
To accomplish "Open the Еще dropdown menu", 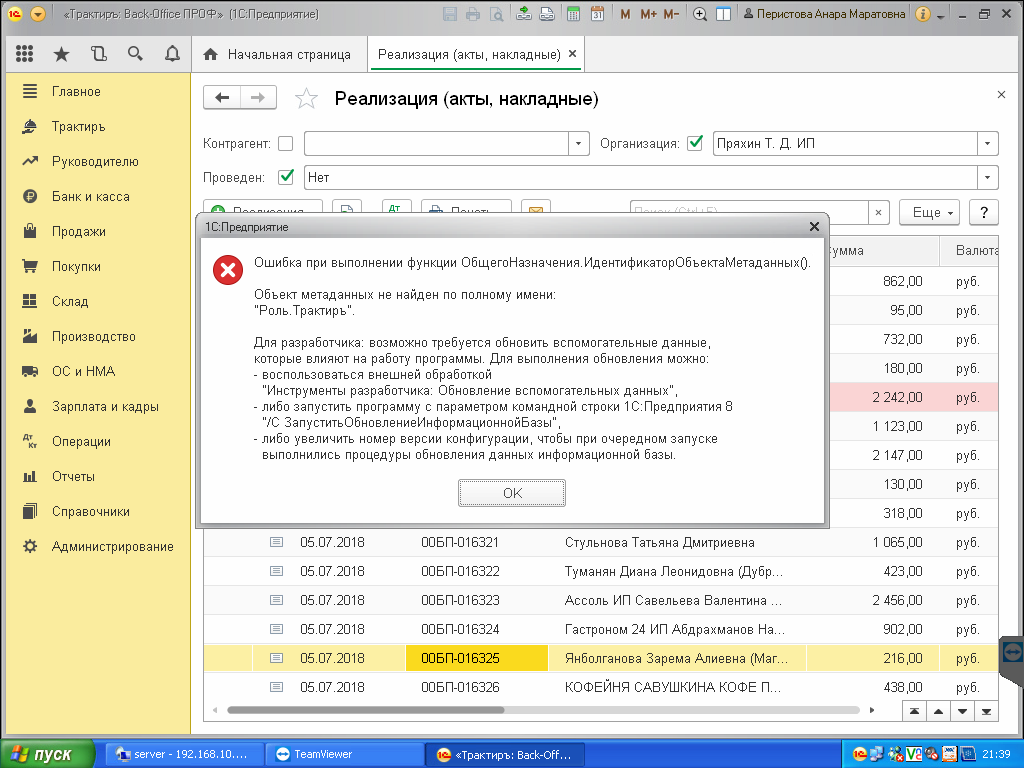I will coord(930,212).
